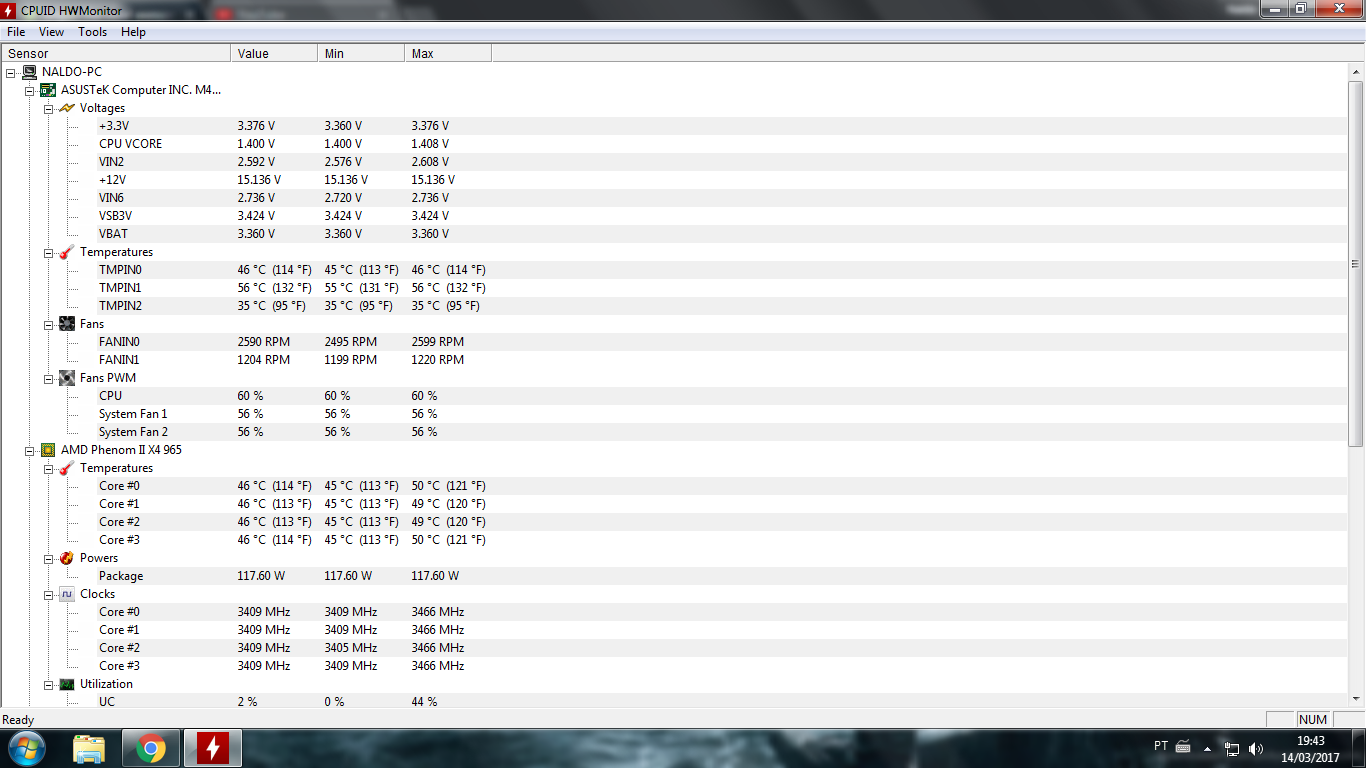Open File Explorer from taskbar
The height and width of the screenshot is (768, 1366).
[x=89, y=748]
